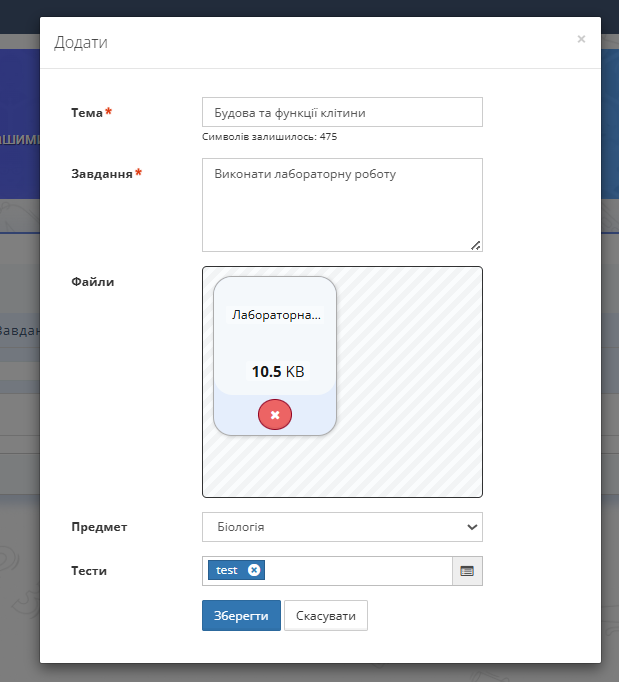Save the assignment with Зберегти
The height and width of the screenshot is (682, 619).
[x=241, y=616]
